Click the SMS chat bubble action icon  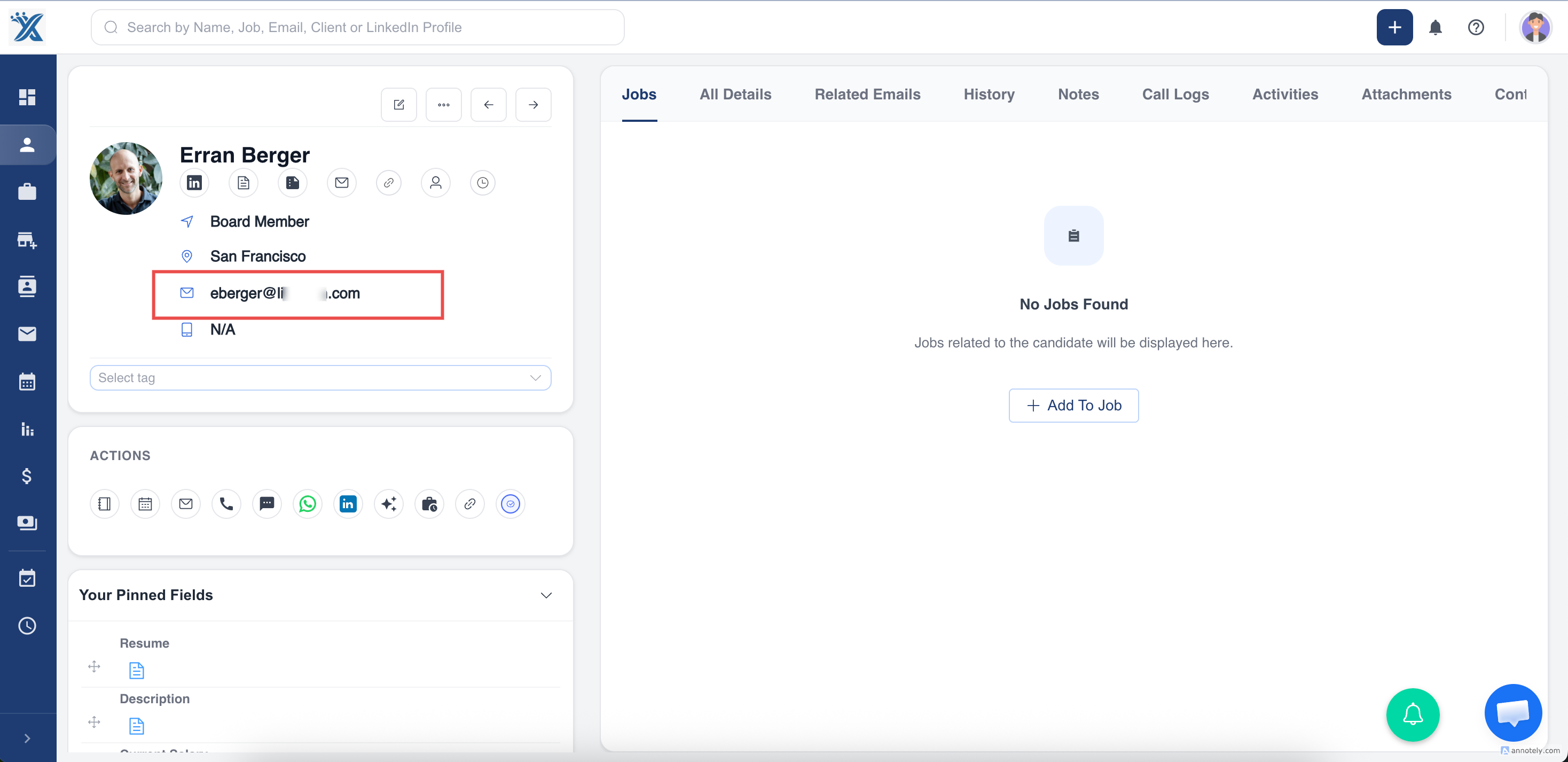point(266,504)
